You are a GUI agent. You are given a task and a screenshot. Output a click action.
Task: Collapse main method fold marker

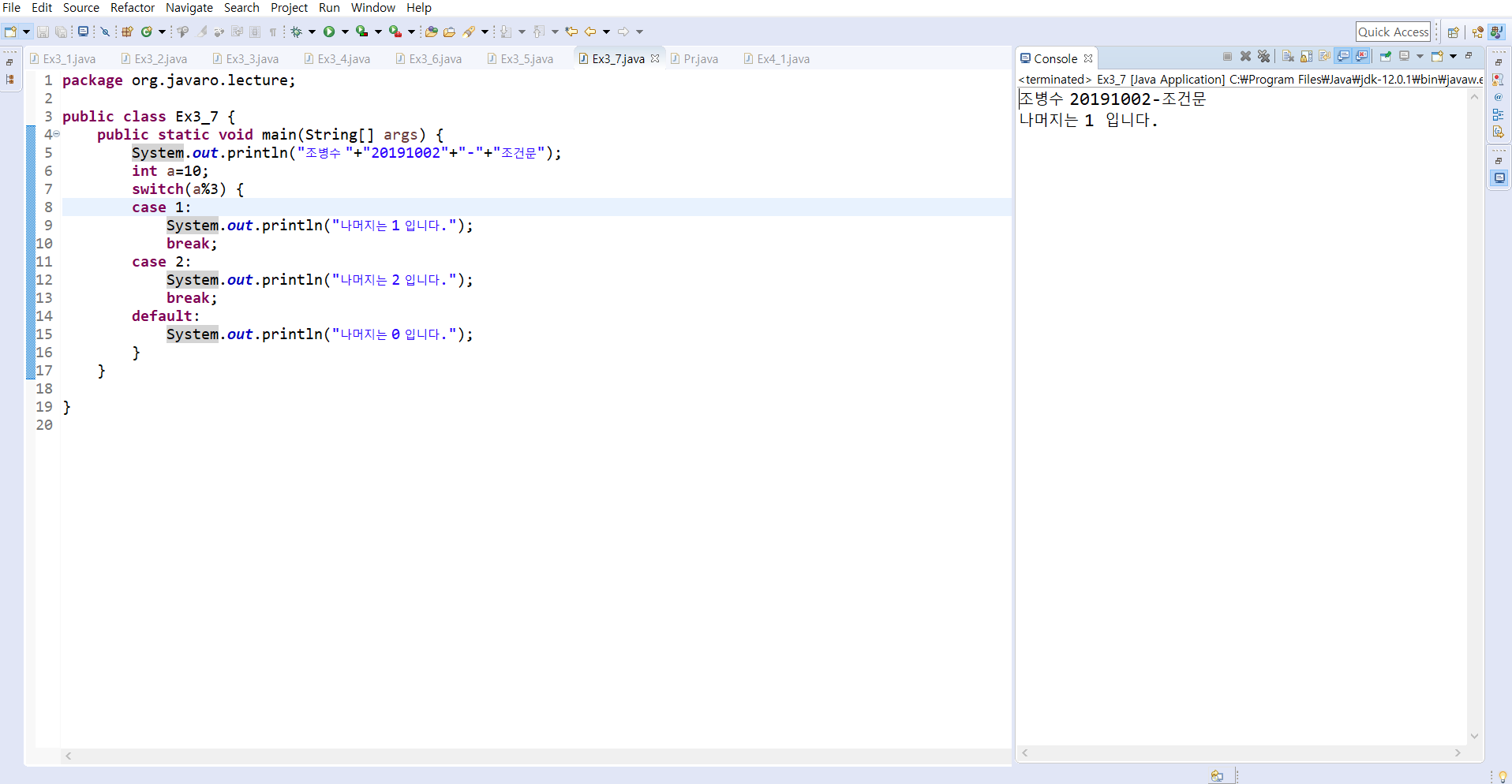pos(56,134)
